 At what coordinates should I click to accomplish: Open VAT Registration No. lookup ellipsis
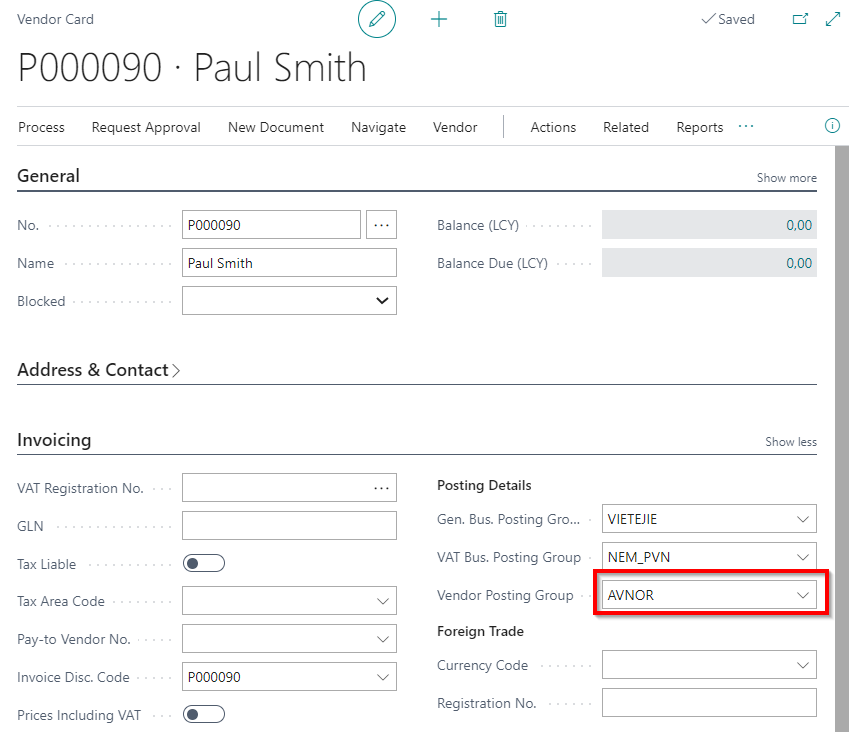[x=382, y=488]
